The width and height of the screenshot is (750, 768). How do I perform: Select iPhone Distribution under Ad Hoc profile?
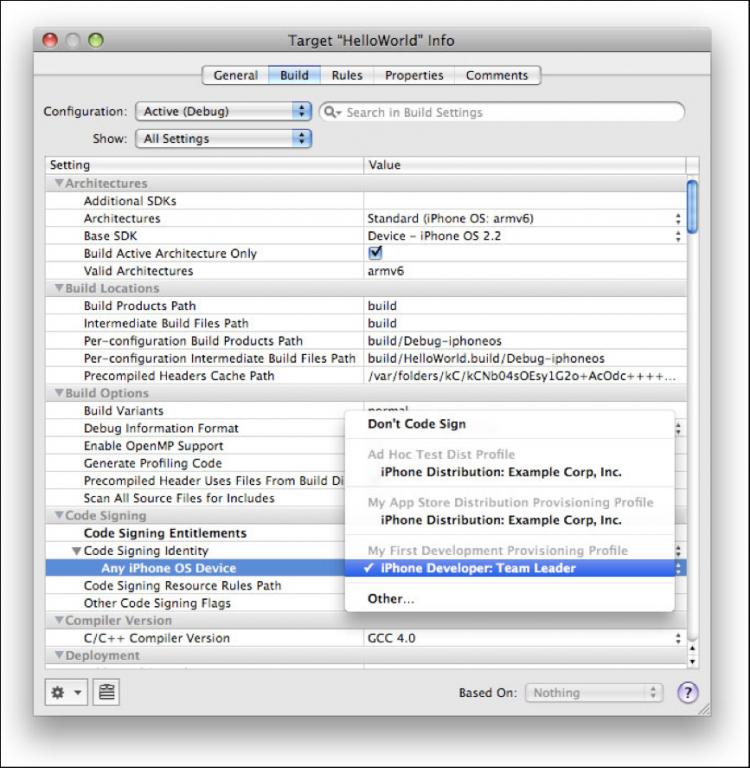coord(509,472)
